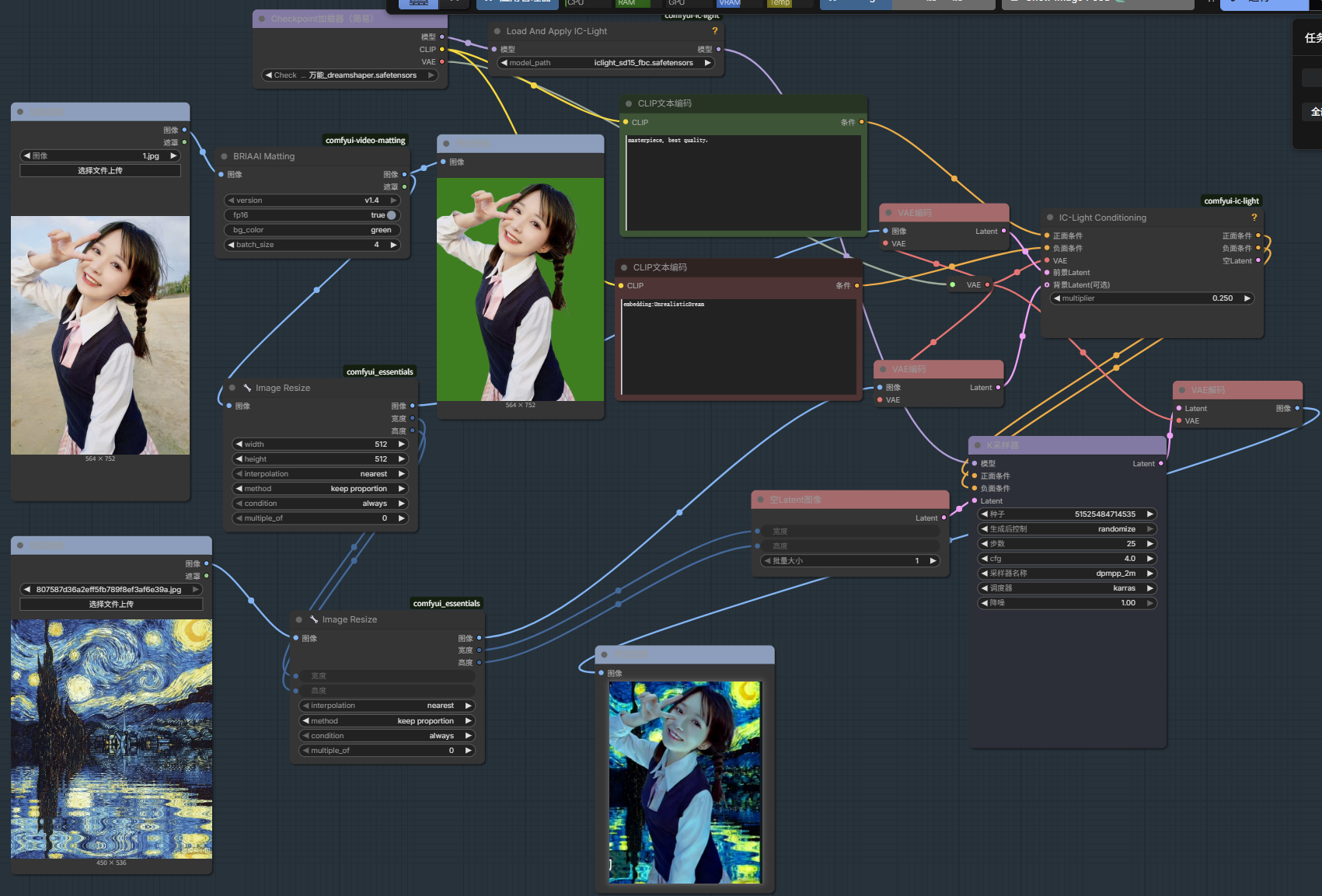Select previous checkpoint with left arrow
Viewport: 1322px width, 896px height.
pos(268,75)
